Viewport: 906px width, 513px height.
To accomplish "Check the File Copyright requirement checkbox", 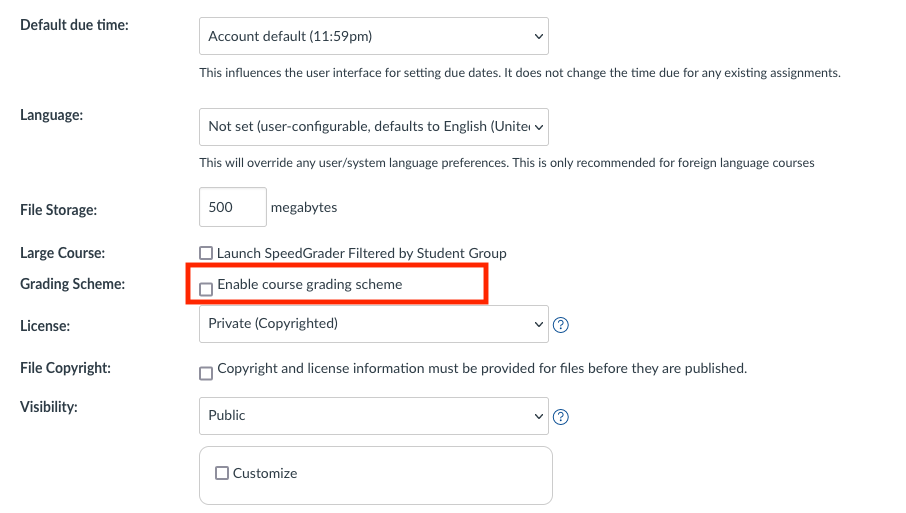I will (x=206, y=373).
